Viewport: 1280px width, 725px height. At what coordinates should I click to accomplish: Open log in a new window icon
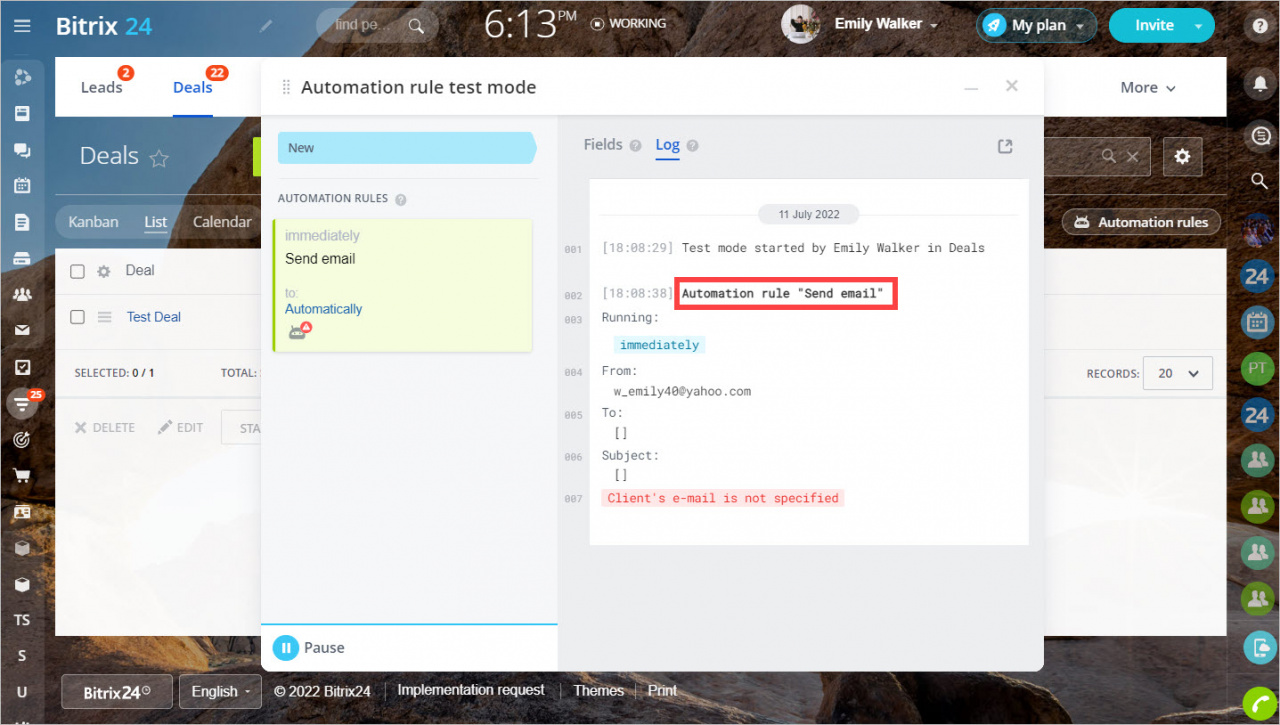point(1005,146)
